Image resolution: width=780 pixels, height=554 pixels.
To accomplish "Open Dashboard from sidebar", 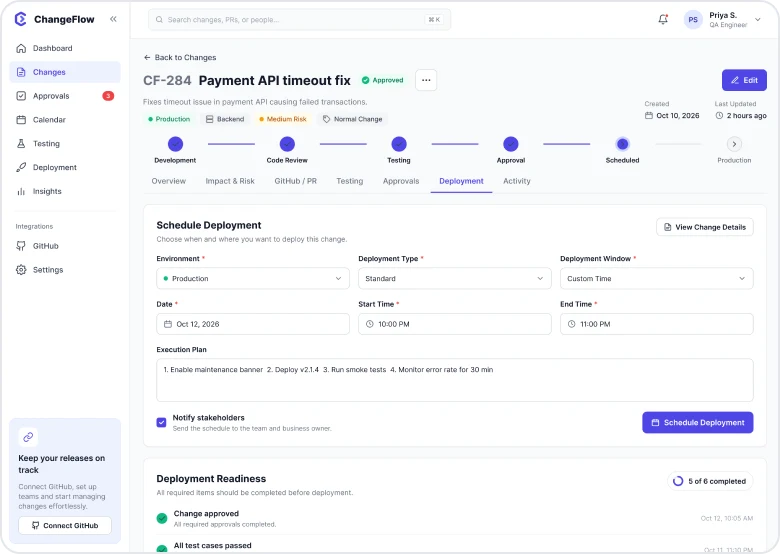I will (65, 48).
